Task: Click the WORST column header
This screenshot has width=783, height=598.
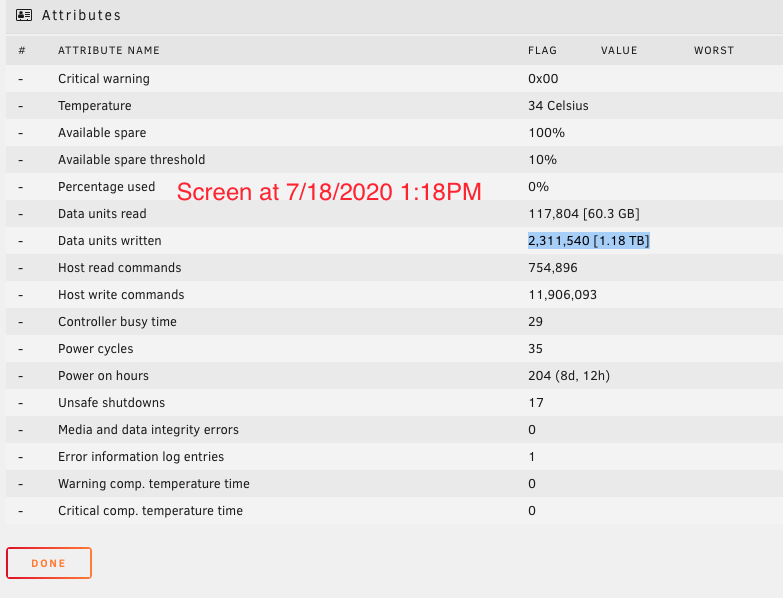Action: (x=714, y=50)
